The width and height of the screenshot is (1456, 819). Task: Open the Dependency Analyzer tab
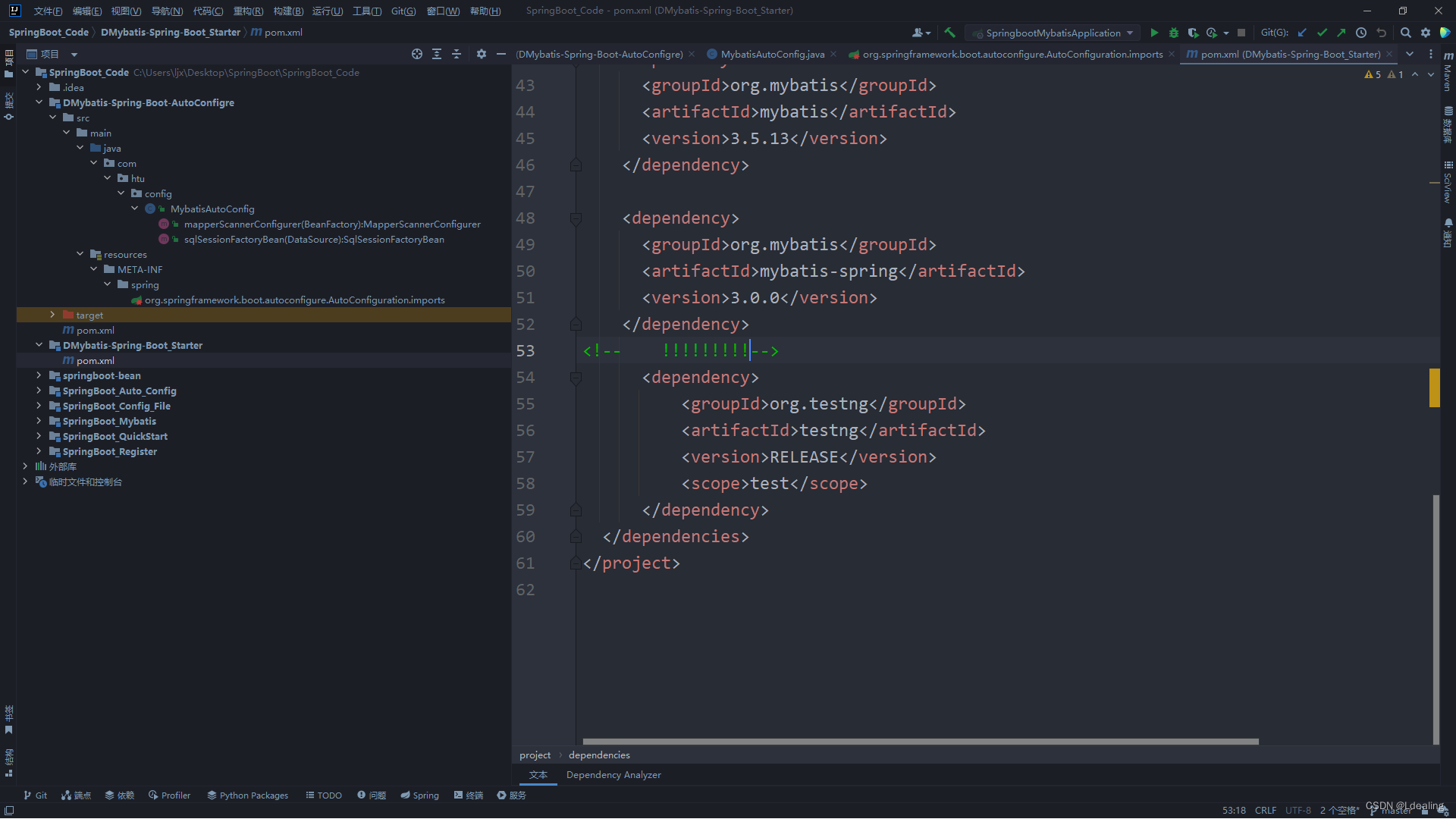[613, 774]
